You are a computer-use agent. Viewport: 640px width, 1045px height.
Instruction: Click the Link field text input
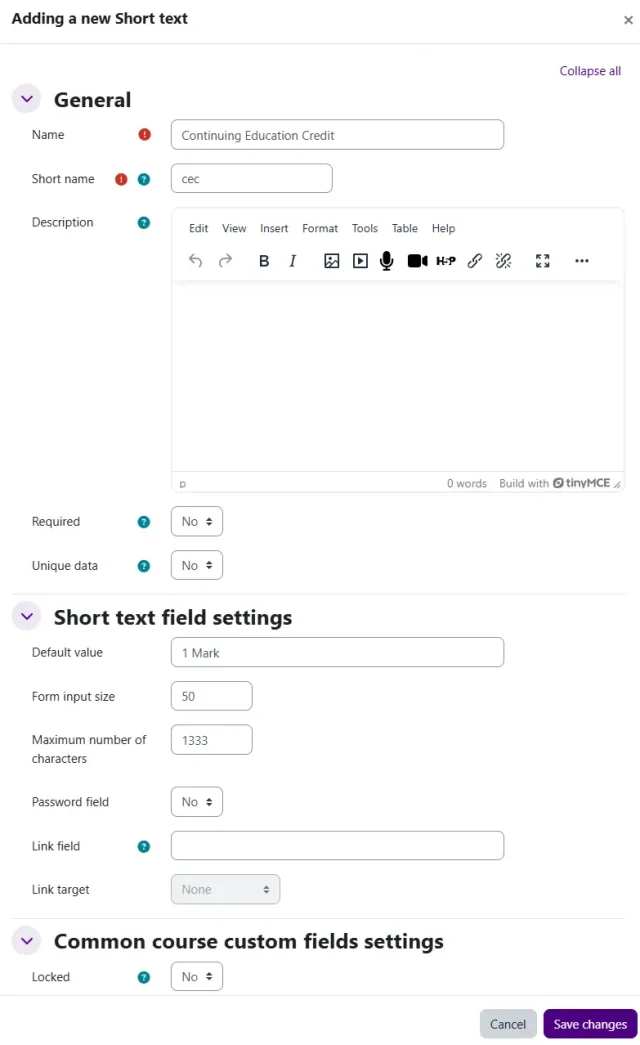coord(337,846)
